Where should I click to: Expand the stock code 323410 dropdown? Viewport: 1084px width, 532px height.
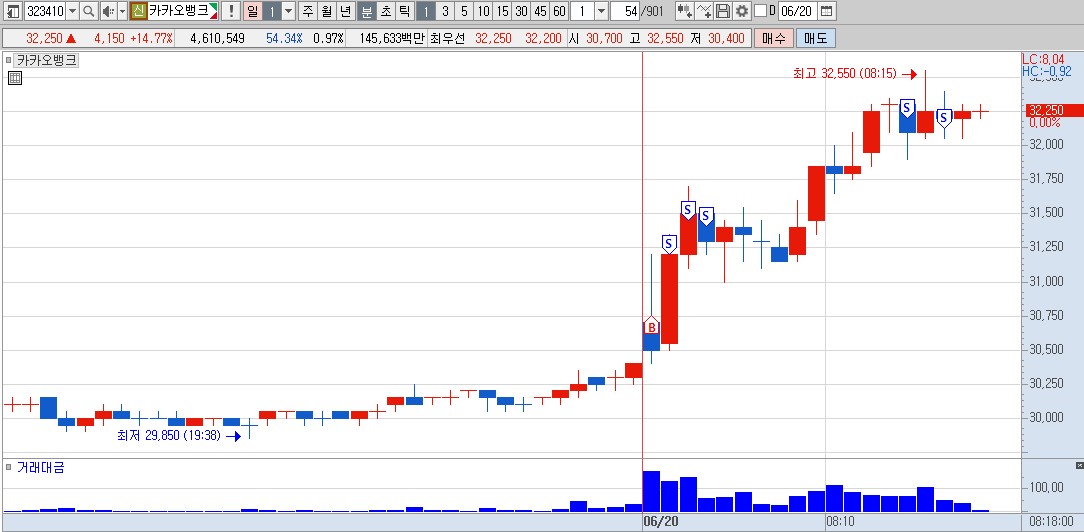coord(73,11)
